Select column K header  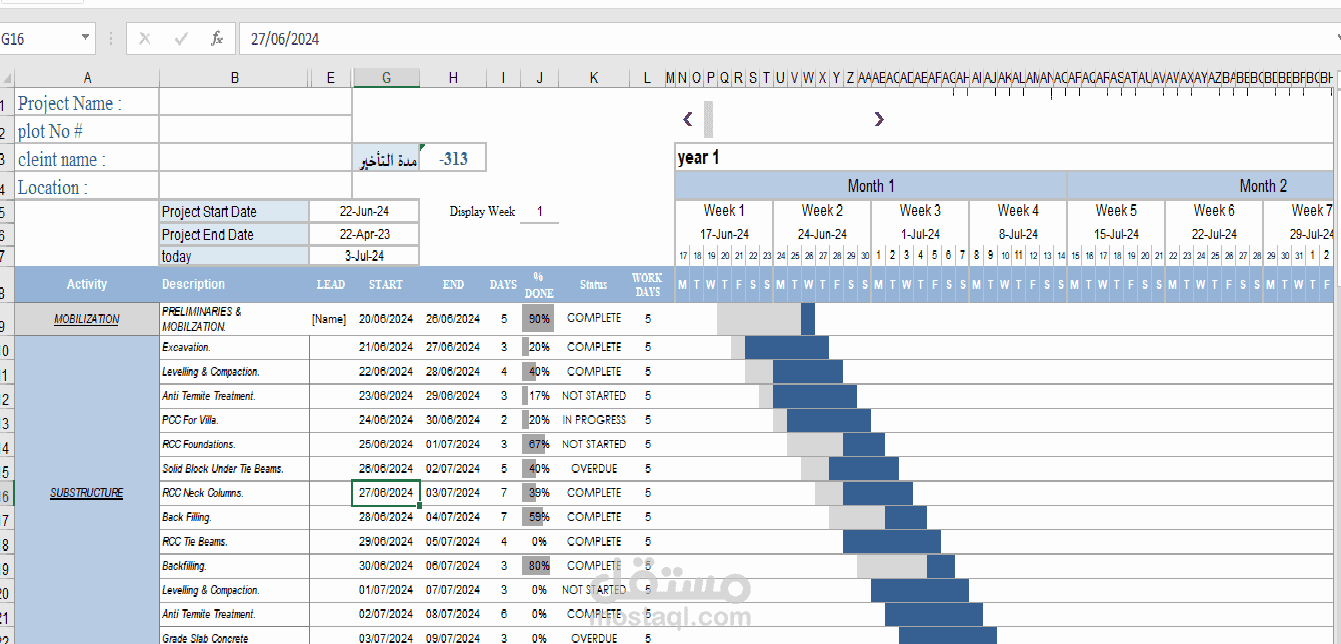click(593, 78)
